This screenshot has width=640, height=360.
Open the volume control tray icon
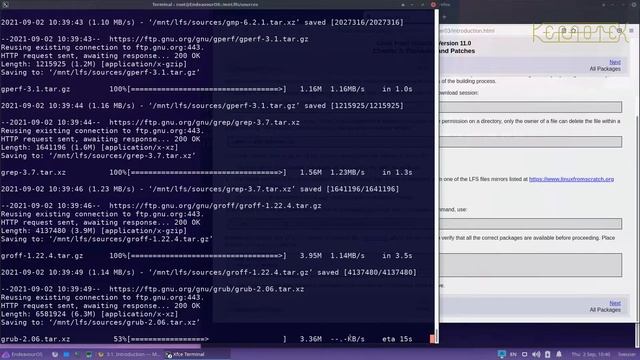point(536,354)
